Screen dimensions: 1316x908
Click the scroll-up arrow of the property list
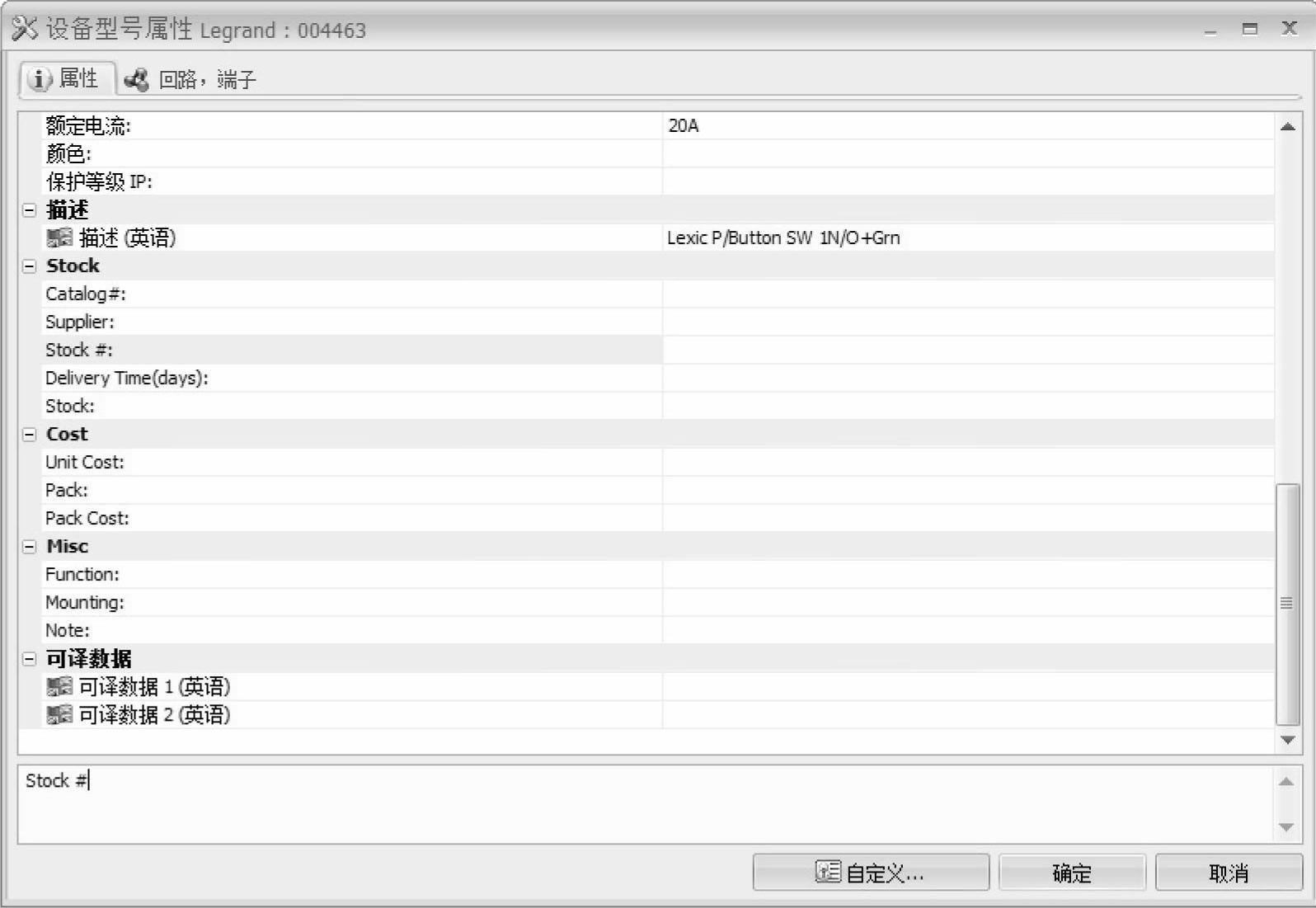pyautogui.click(x=1287, y=127)
